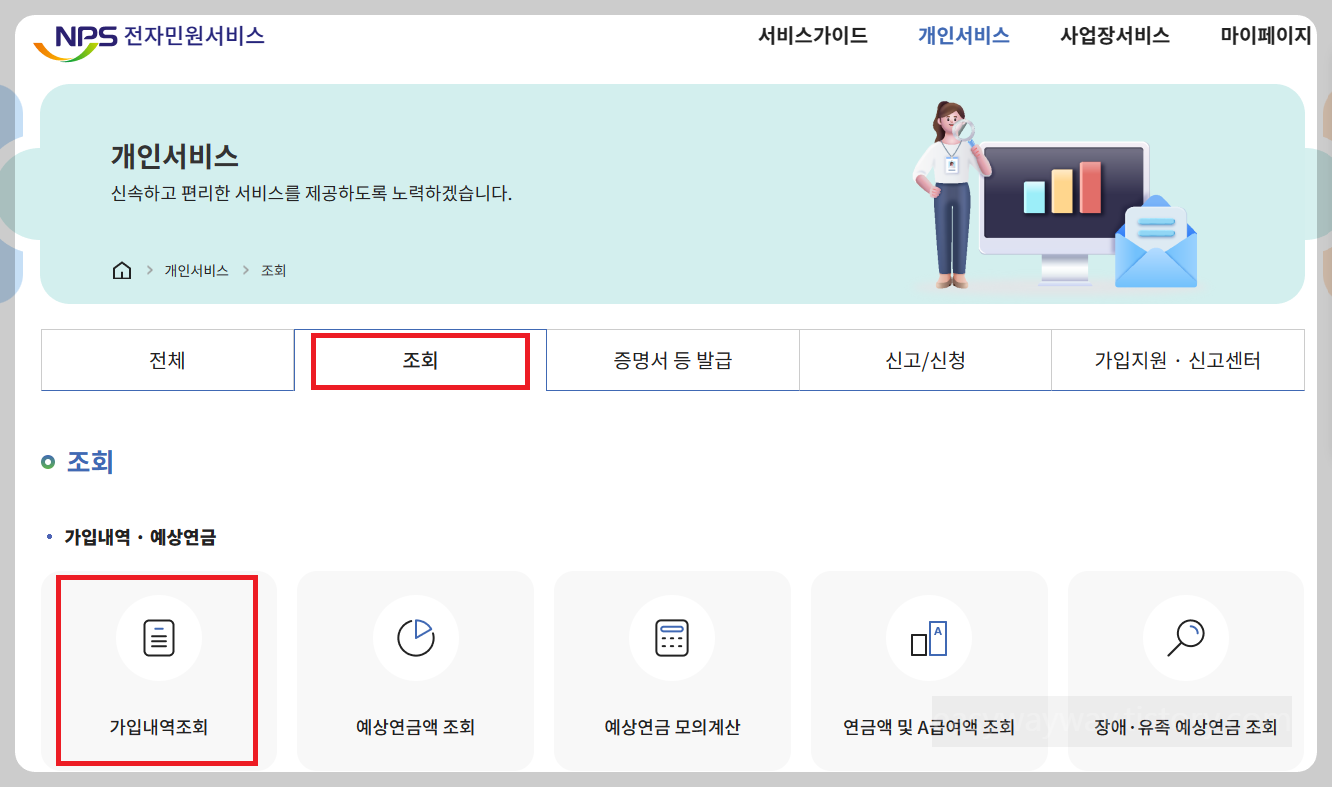The width and height of the screenshot is (1332, 787).
Task: Open the 장애·유족 예상연금 조회 magnifier icon
Action: coord(1186,637)
